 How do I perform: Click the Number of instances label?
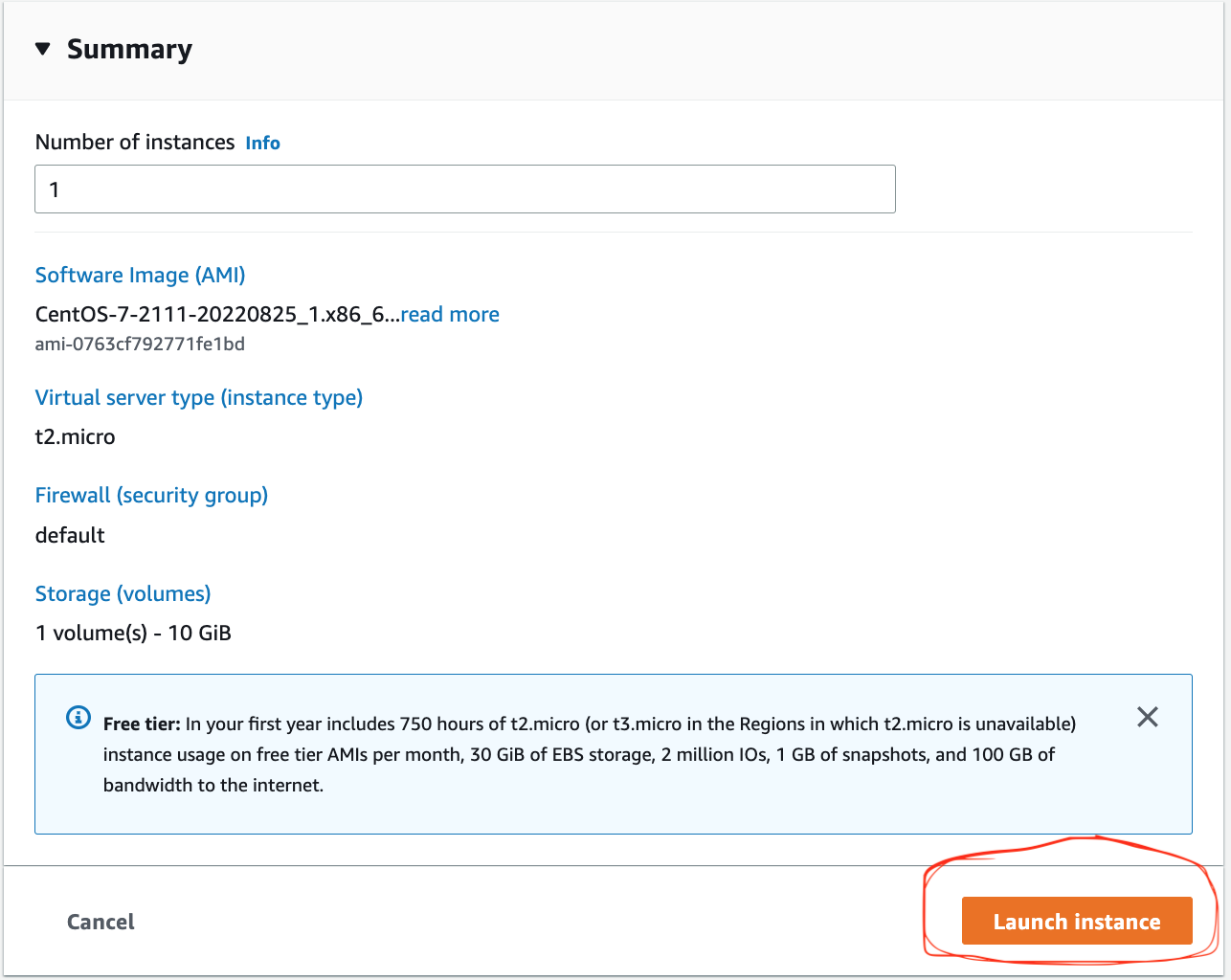tap(135, 143)
